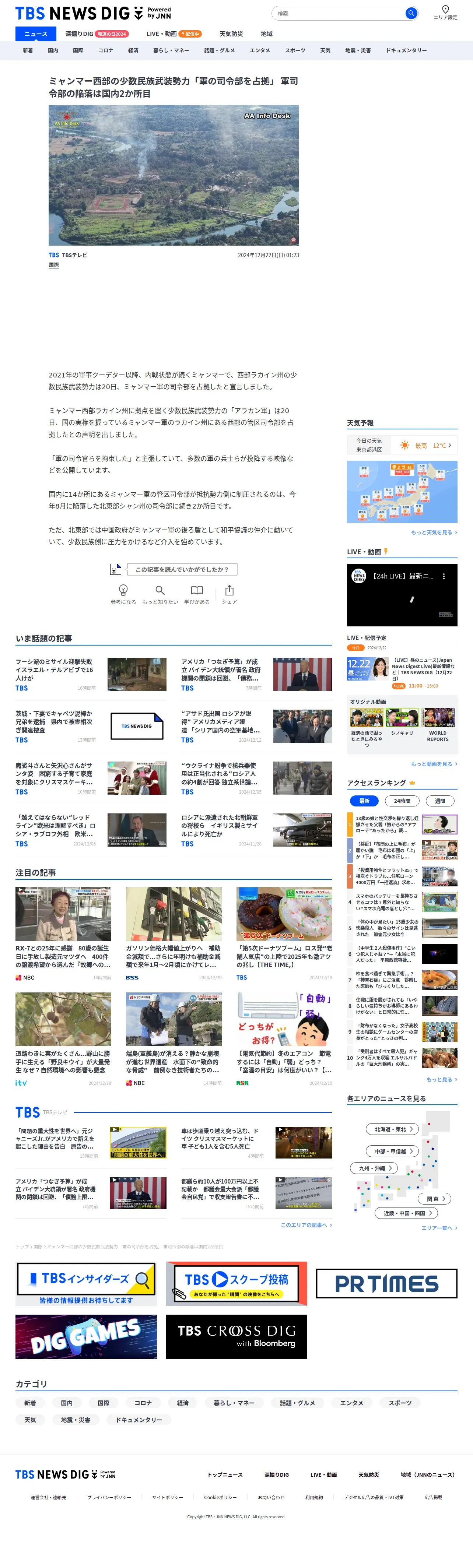Open the 深掘りDIG tab
The height and width of the screenshot is (1568, 473).
pyautogui.click(x=97, y=34)
